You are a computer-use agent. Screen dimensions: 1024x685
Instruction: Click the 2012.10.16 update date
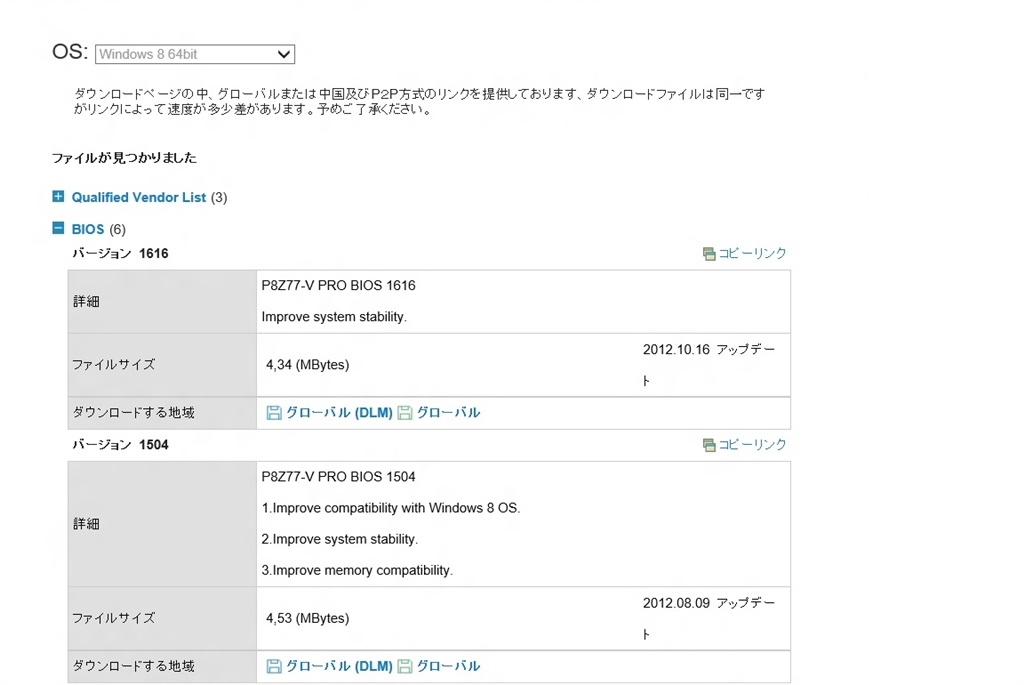tap(676, 349)
